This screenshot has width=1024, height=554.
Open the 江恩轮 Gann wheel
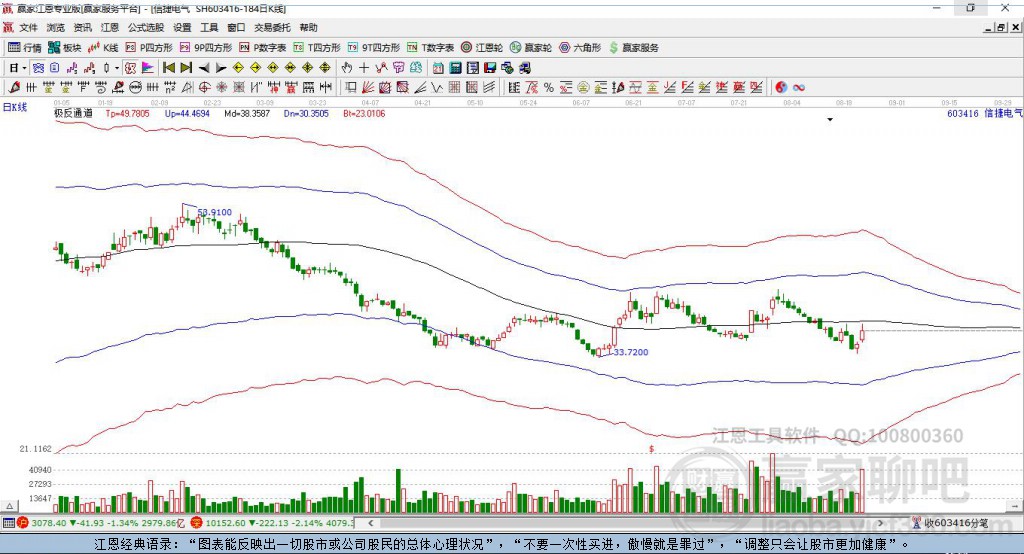coord(482,48)
